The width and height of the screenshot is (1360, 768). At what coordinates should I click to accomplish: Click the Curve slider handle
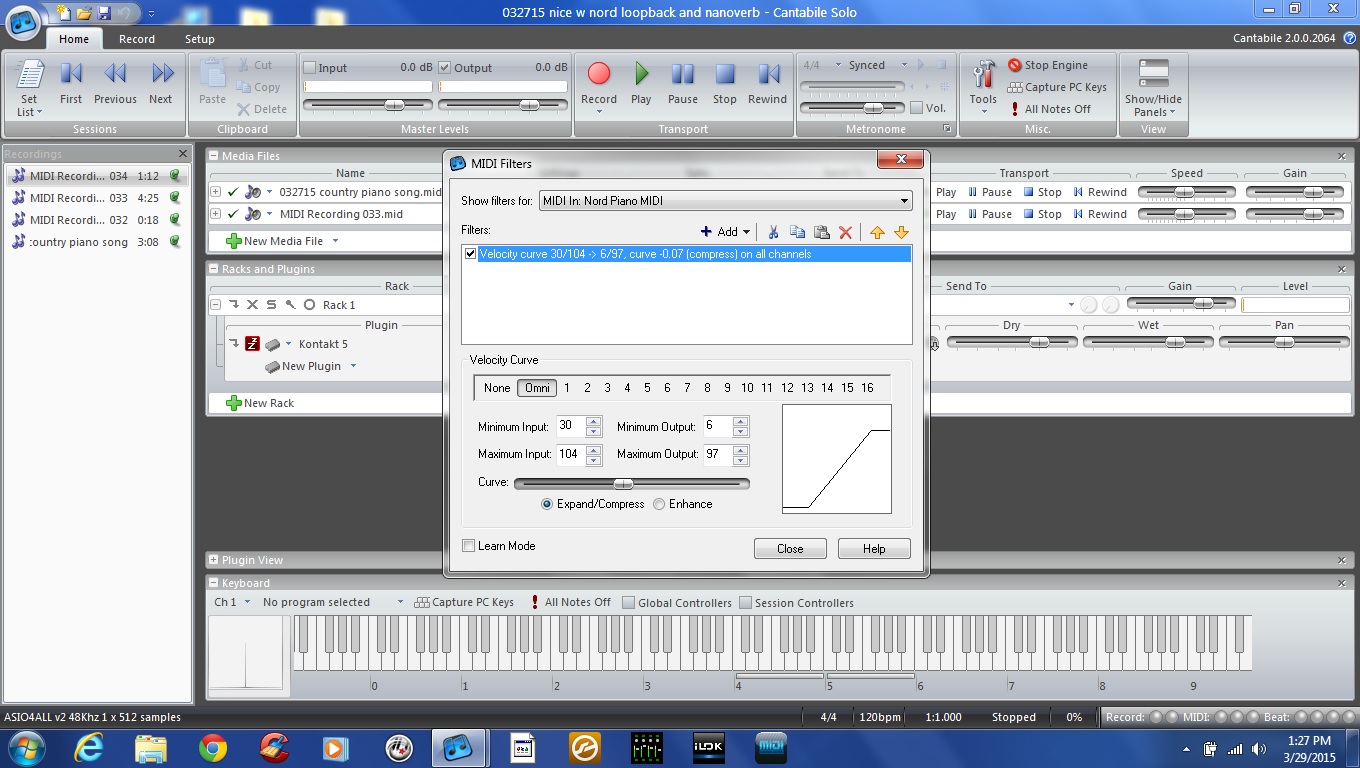pos(623,484)
